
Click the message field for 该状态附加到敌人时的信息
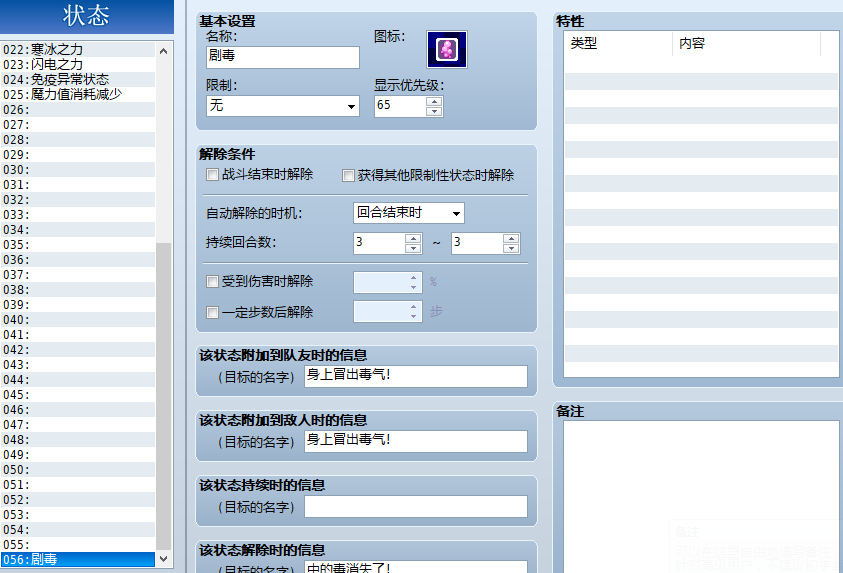coord(416,441)
